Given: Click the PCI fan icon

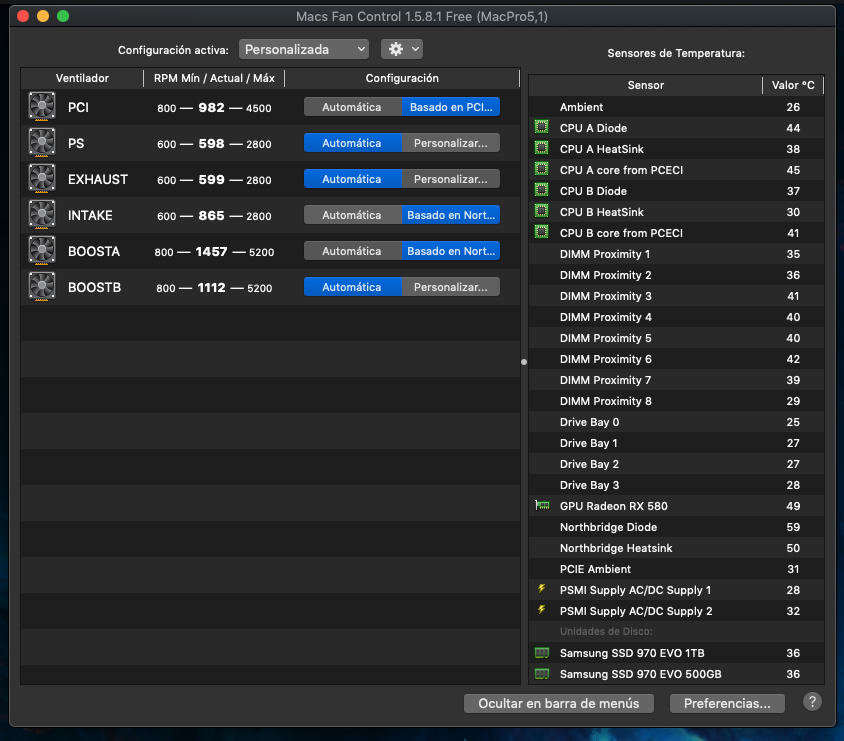Looking at the screenshot, I should coord(41,107).
